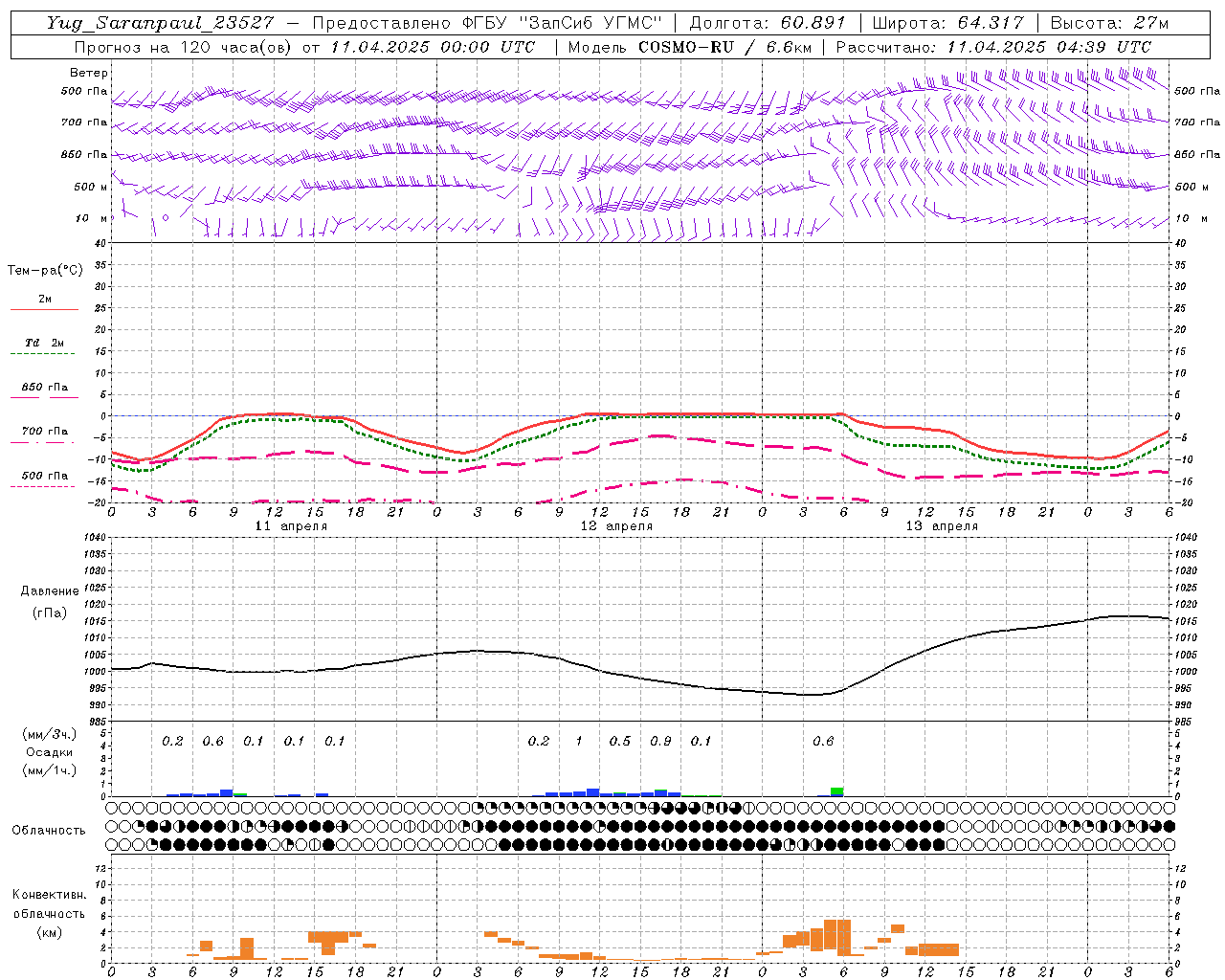The image size is (1225, 980).
Task: Select the Осадки precipitation label
Action: coord(49,753)
